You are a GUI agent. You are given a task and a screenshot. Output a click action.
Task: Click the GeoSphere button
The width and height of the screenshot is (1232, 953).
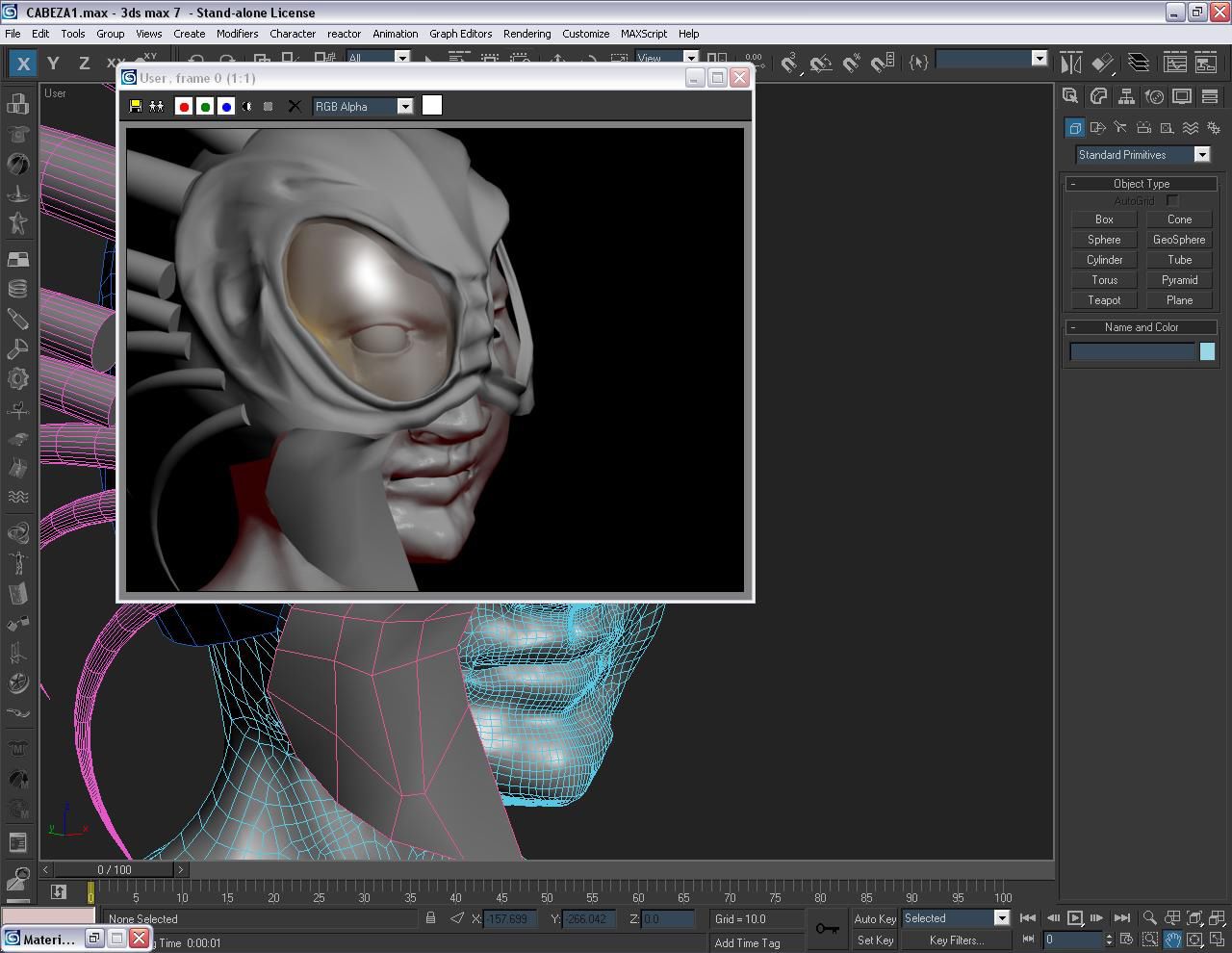(x=1178, y=240)
